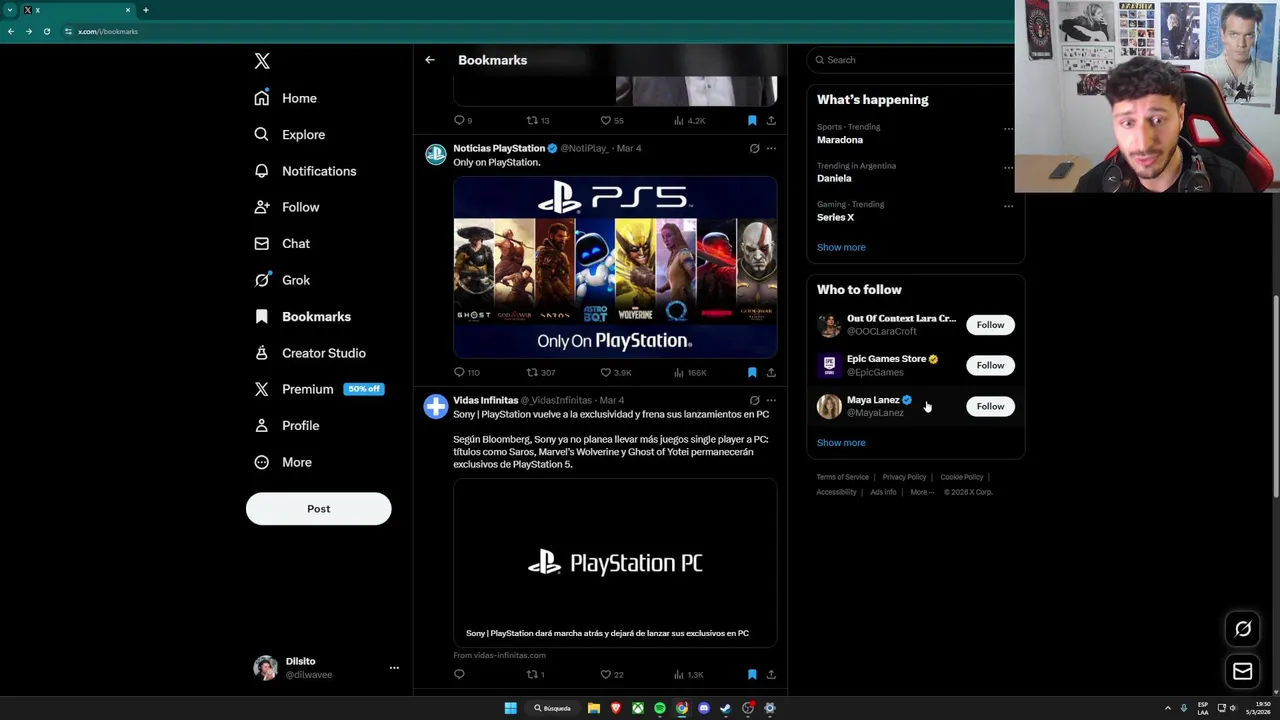Open Discord from the taskbar
This screenshot has height=720, width=1280.
(704, 708)
